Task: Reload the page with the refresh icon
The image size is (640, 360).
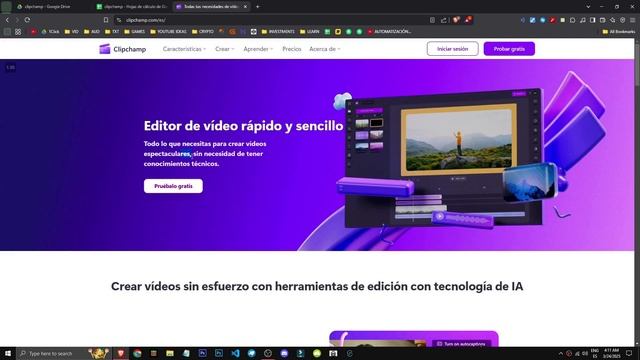Action: tap(27, 20)
